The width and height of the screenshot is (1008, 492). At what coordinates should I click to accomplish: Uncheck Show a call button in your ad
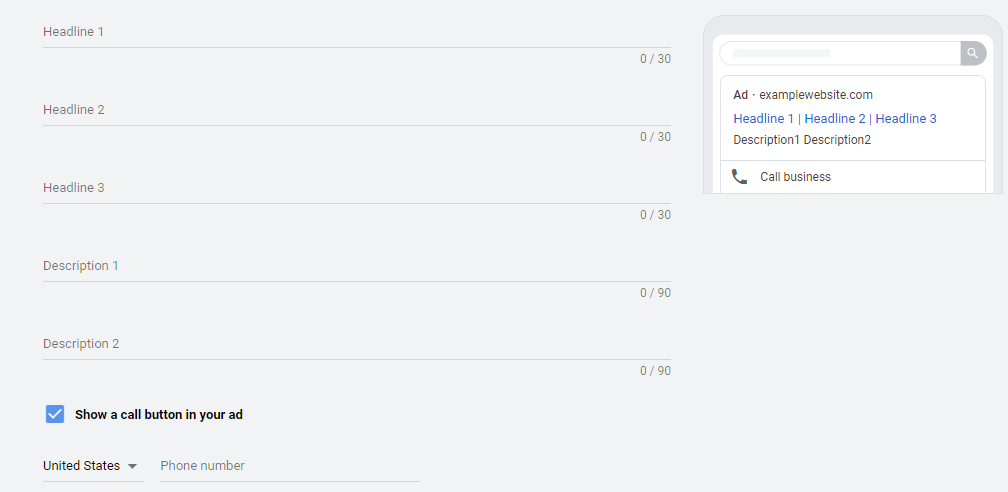click(55, 414)
